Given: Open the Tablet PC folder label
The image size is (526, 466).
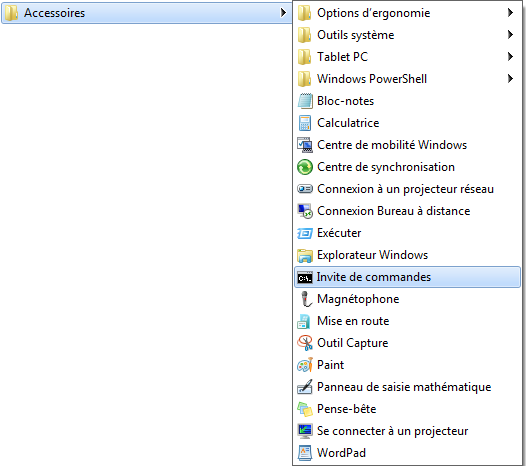Looking at the screenshot, I should click(343, 57).
